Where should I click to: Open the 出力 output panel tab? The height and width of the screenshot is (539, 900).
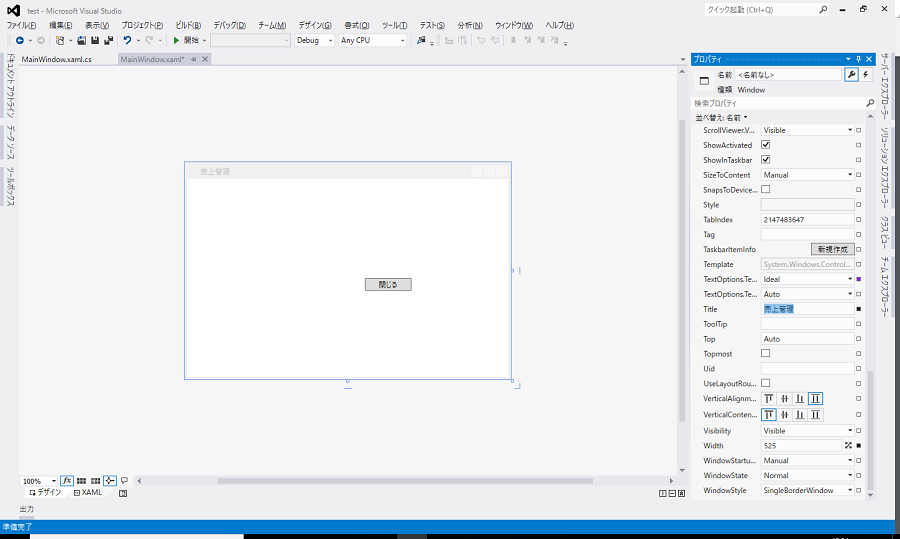(x=27, y=509)
